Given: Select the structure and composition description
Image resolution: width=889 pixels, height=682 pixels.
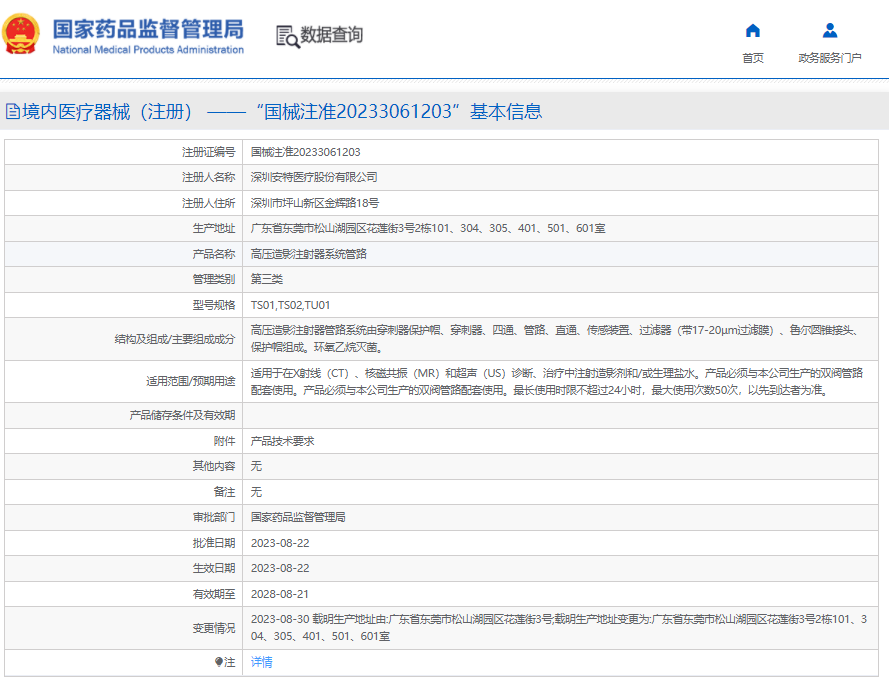Looking at the screenshot, I should coord(557,338).
